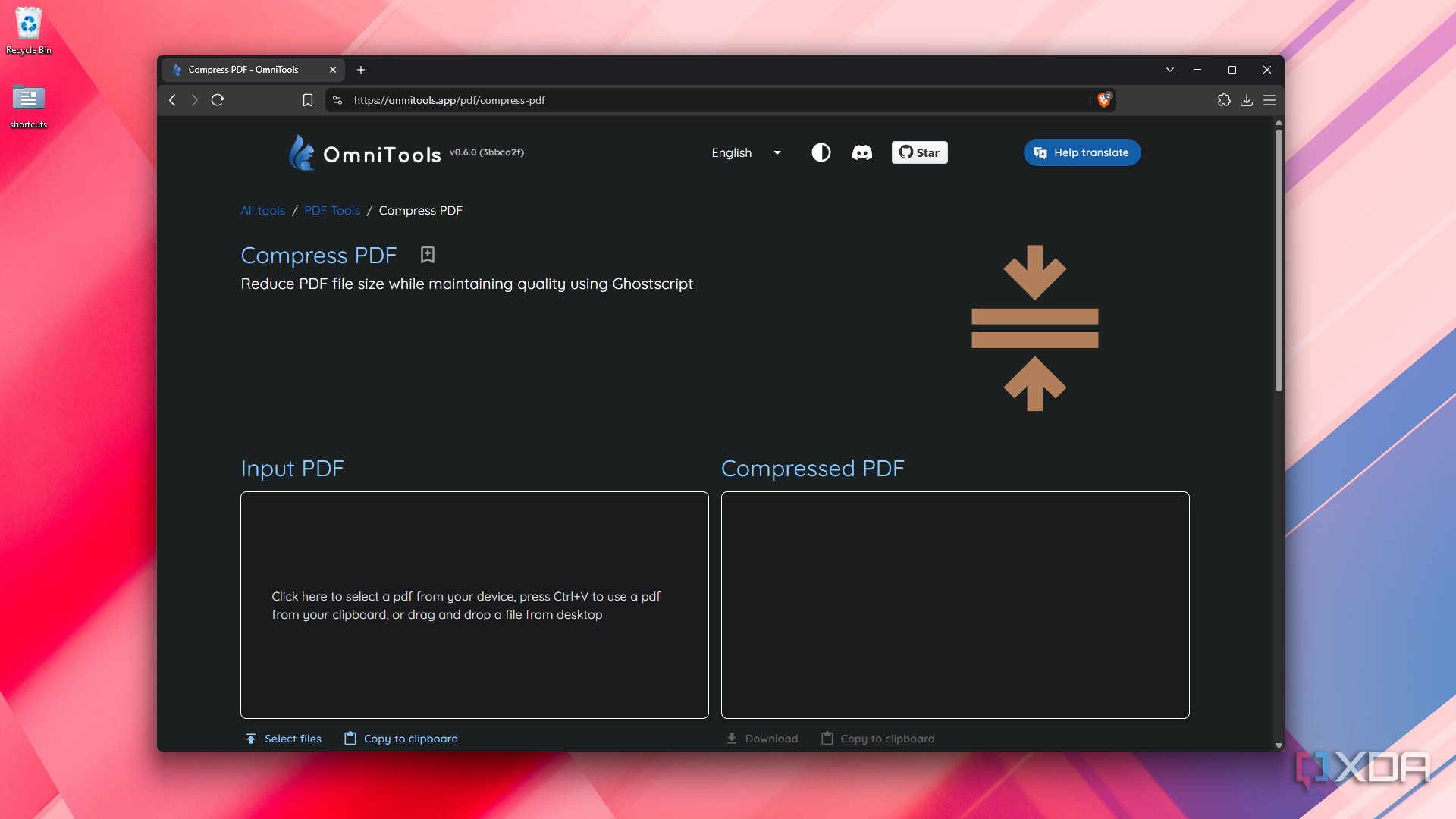Go to All tools breadcrumb
The image size is (1456, 819).
(263, 211)
